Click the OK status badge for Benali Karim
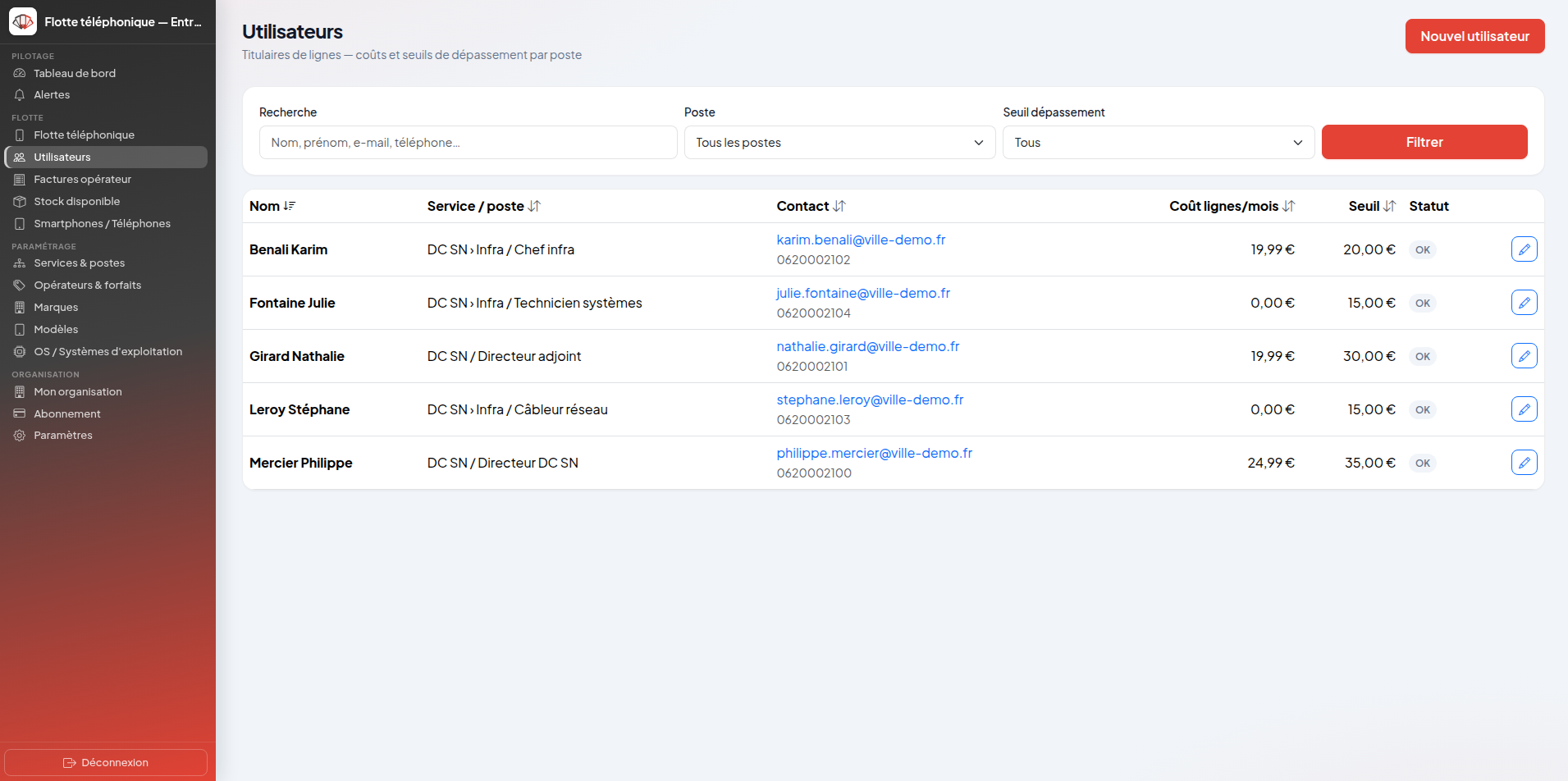This screenshot has height=781, width=1568. [1423, 249]
